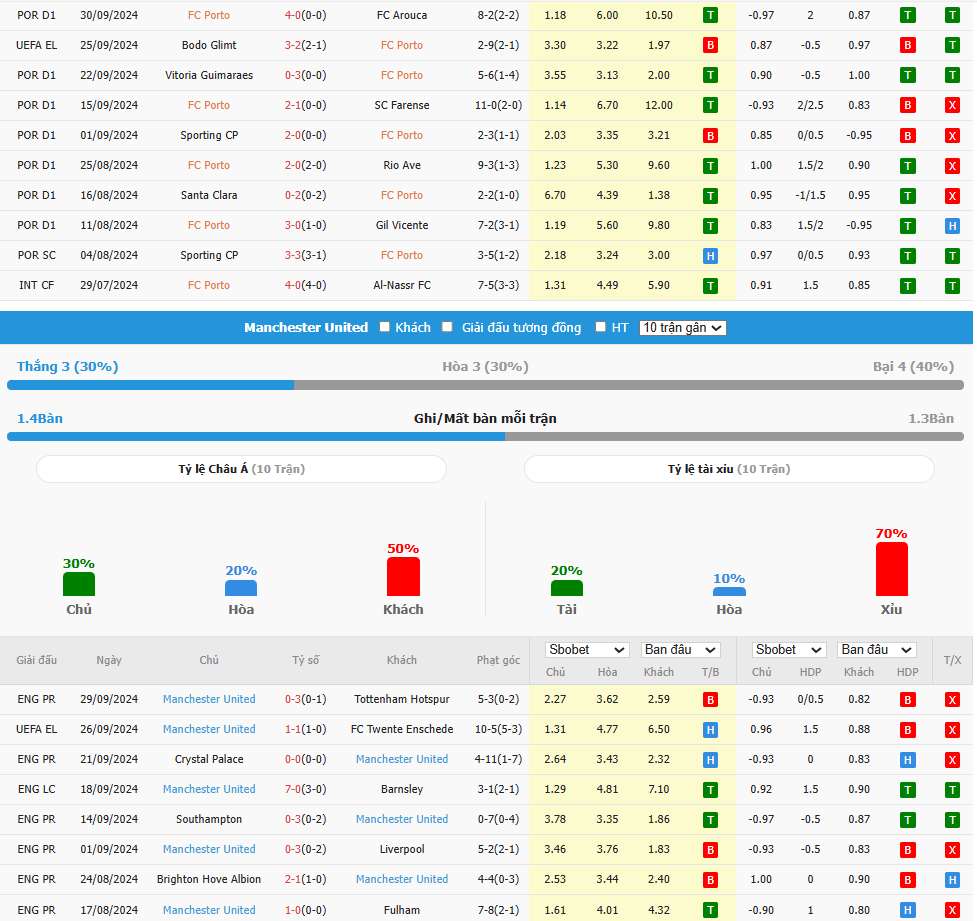Click blue H result badge in POR SC row

710,255
